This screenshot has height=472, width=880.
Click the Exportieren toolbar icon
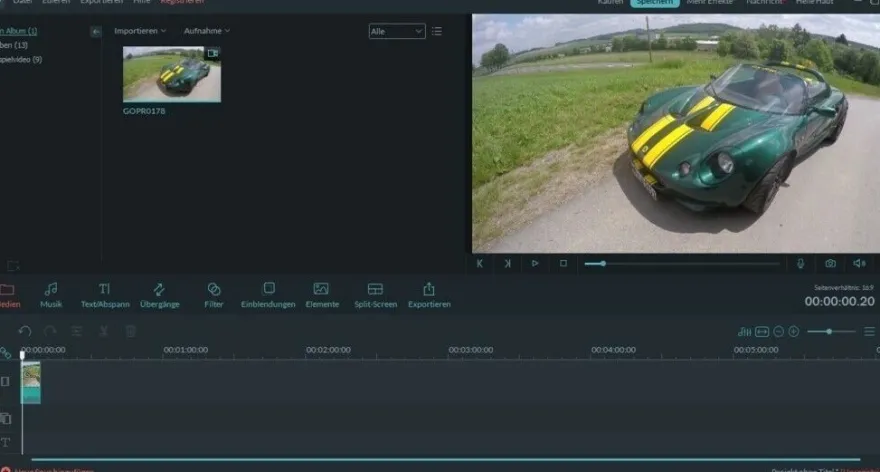[x=429, y=295]
